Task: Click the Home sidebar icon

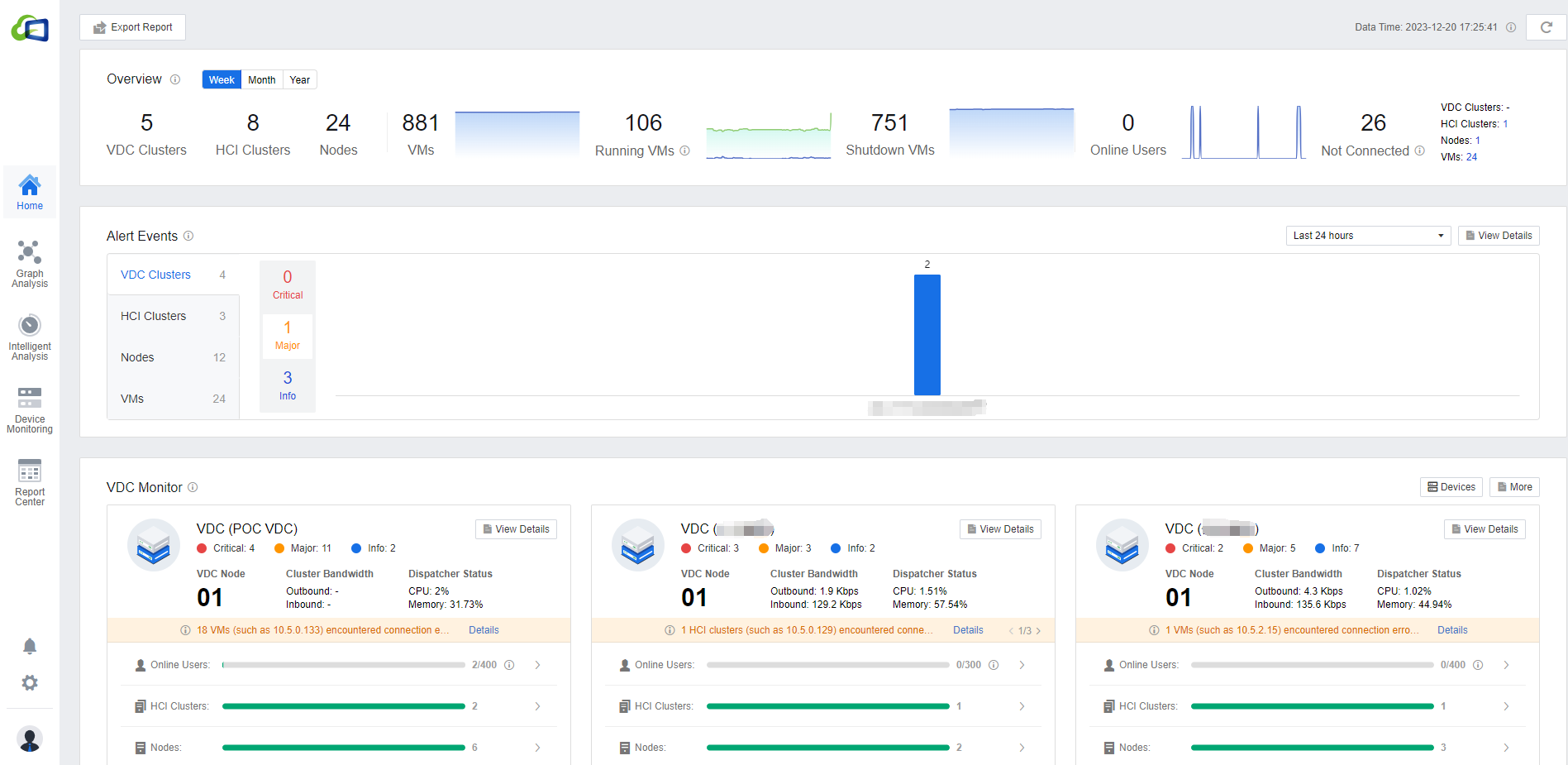Action: (x=30, y=192)
